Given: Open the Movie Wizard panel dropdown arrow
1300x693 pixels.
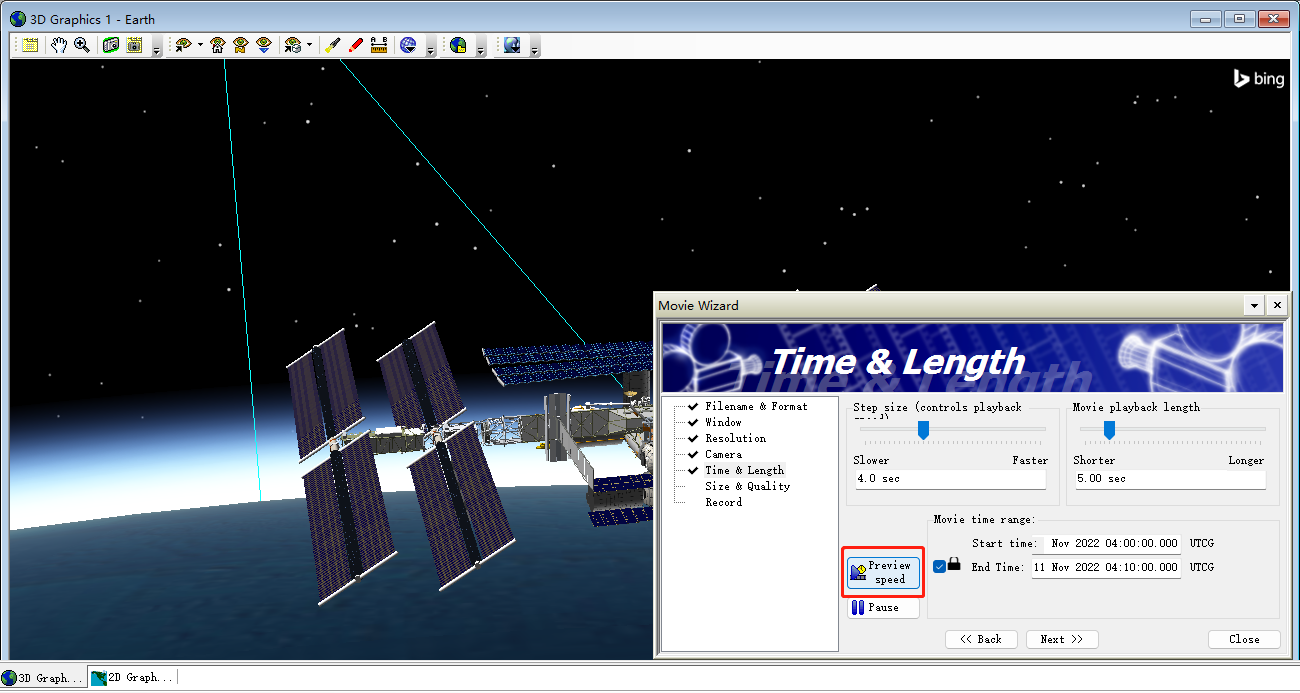Looking at the screenshot, I should (1255, 306).
